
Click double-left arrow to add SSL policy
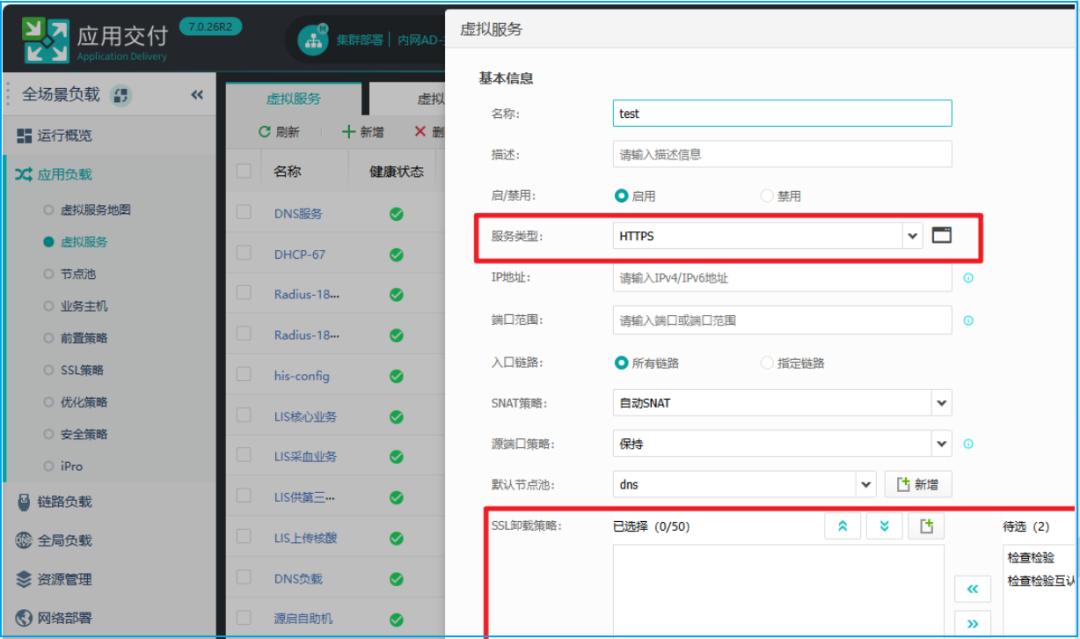tap(972, 589)
